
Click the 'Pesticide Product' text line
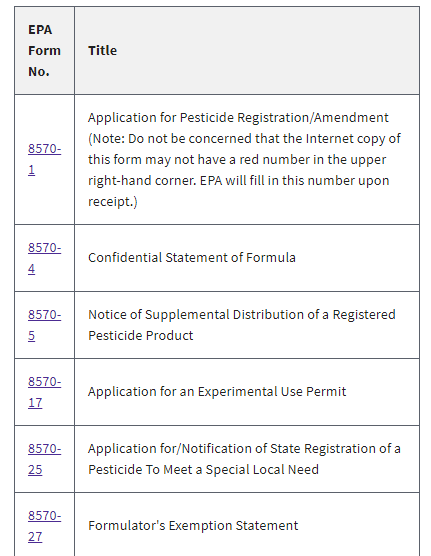140,335
